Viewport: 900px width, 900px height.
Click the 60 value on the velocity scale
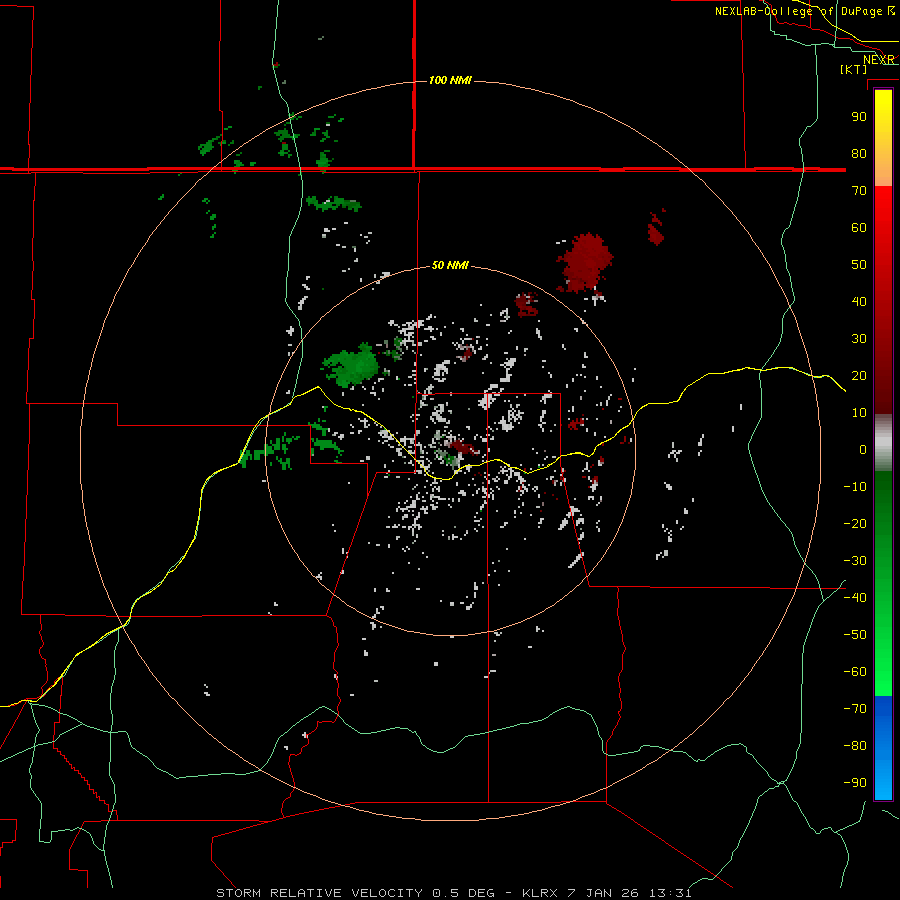point(859,227)
